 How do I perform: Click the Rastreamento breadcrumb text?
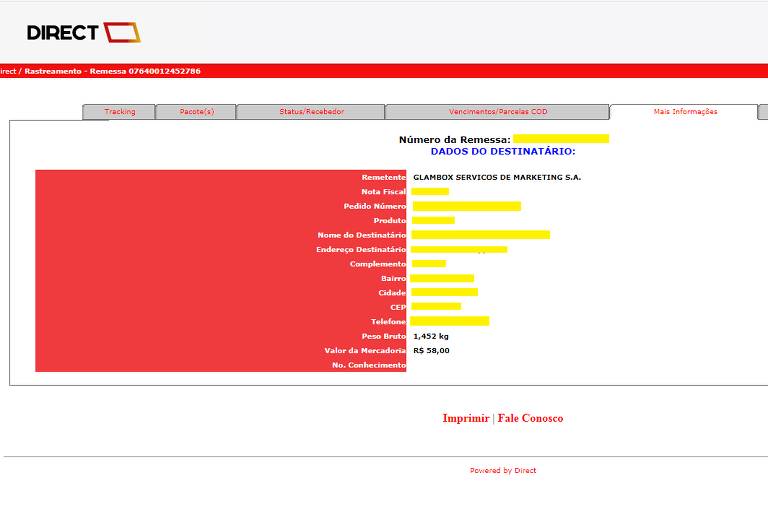pyautogui.click(x=53, y=71)
